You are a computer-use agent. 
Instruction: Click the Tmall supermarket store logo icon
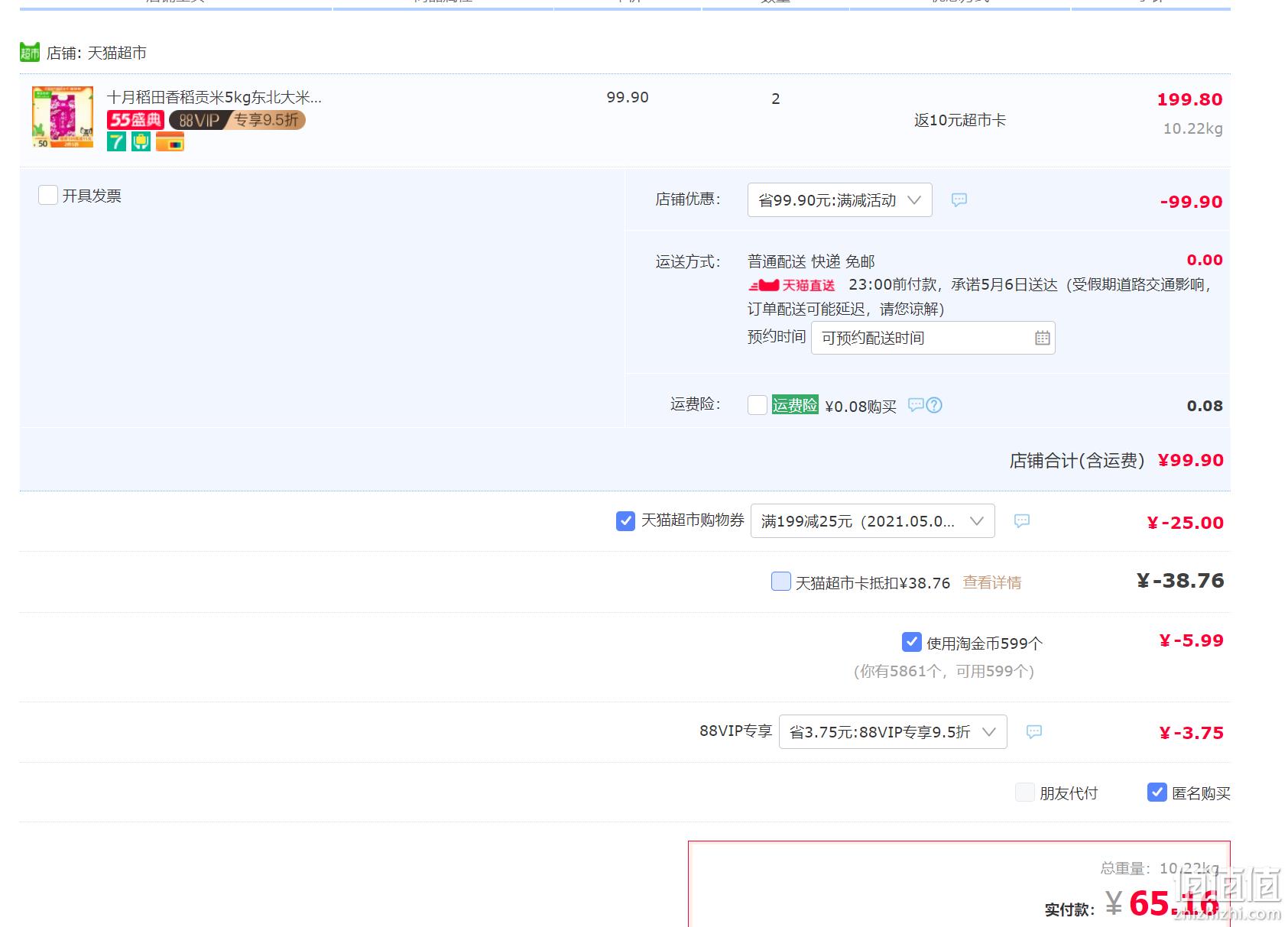(30, 53)
